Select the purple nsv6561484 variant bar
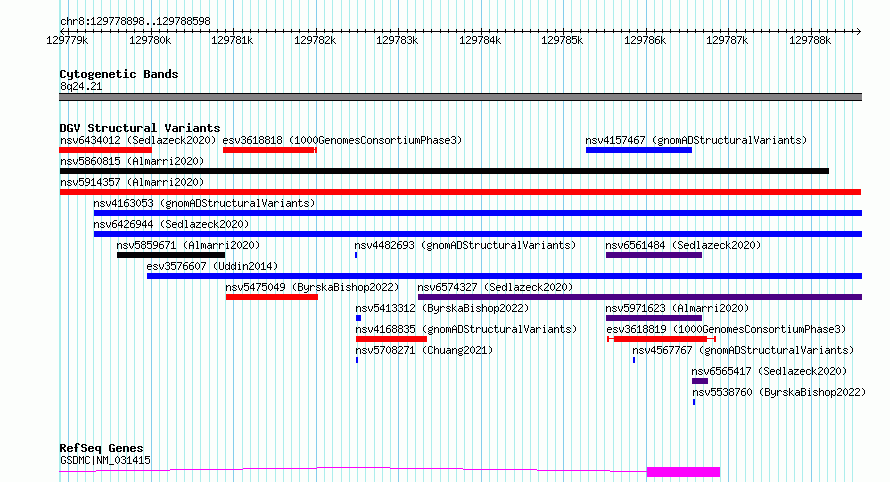This screenshot has height=482, width=890. coord(654,255)
